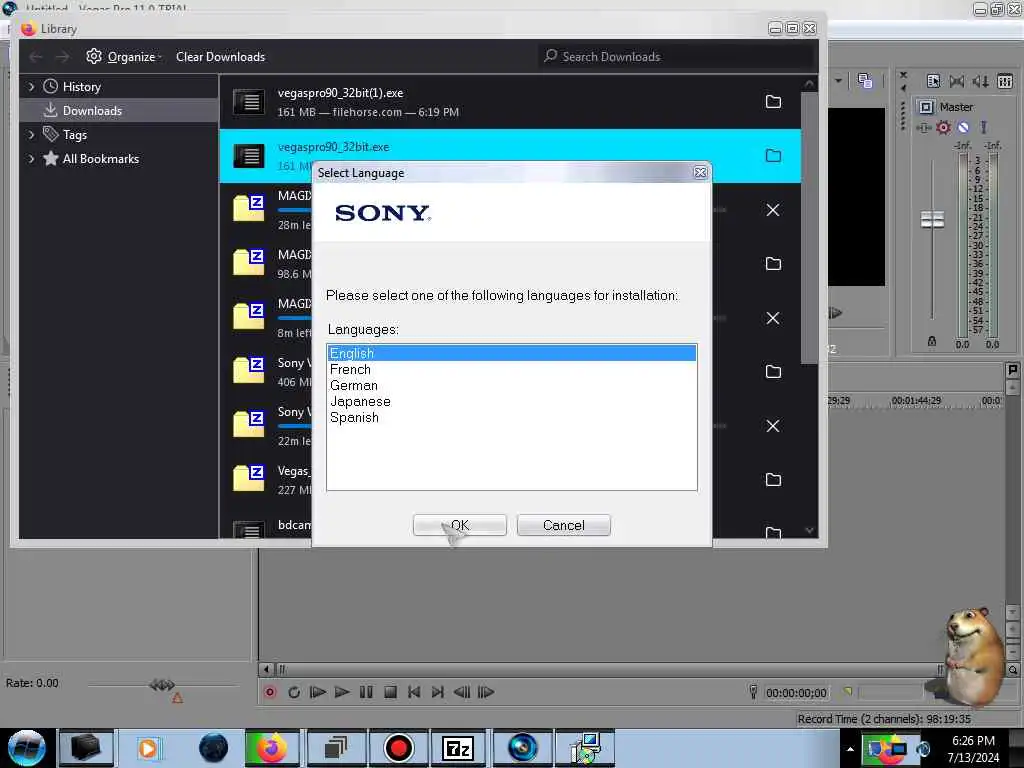Image resolution: width=1024 pixels, height=768 pixels.
Task: Click Cancel in the Select Language dialog
Action: 564,525
